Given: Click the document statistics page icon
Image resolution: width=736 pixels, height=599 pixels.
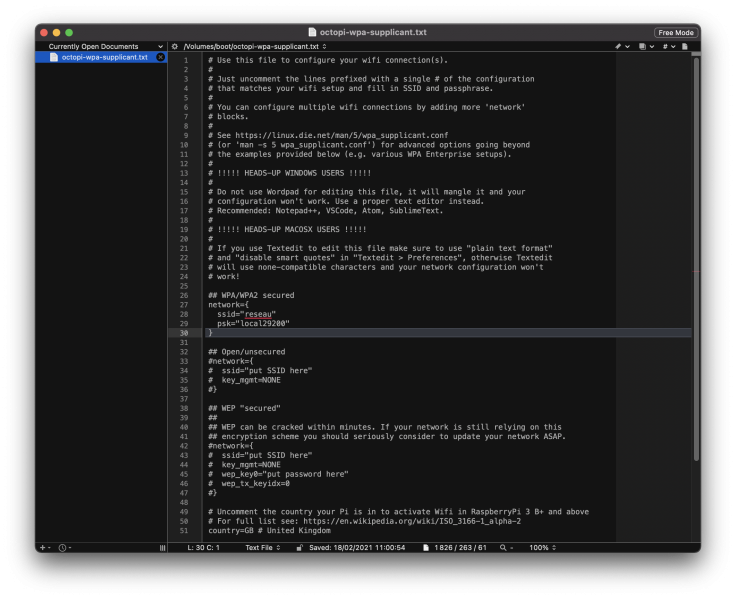Looking at the screenshot, I should (x=426, y=547).
